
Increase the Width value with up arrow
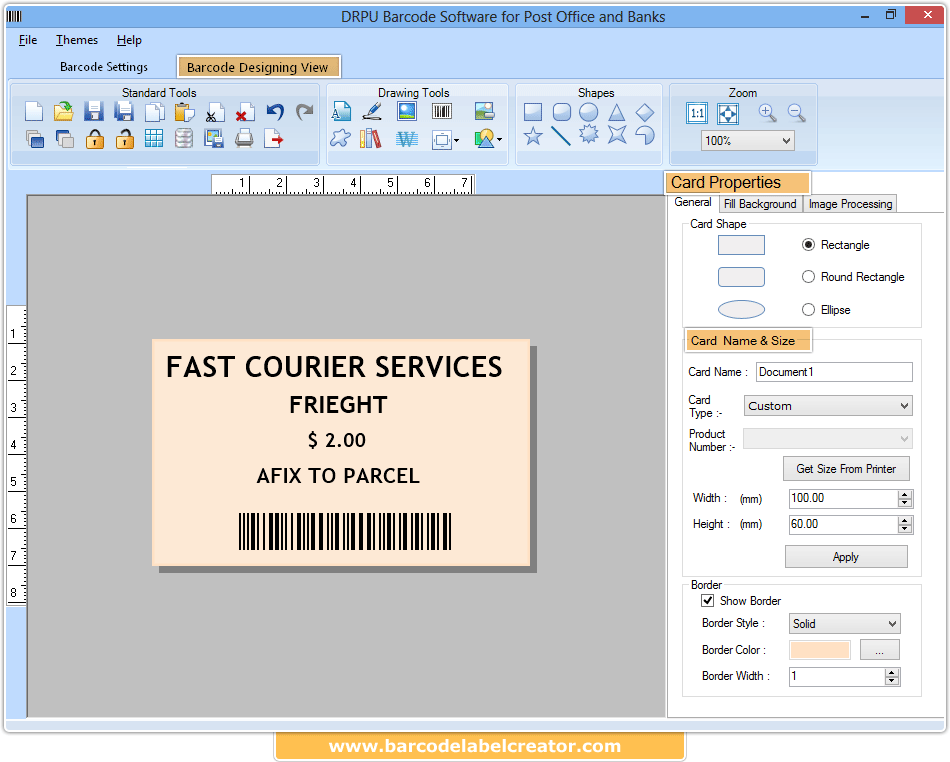[x=905, y=495]
